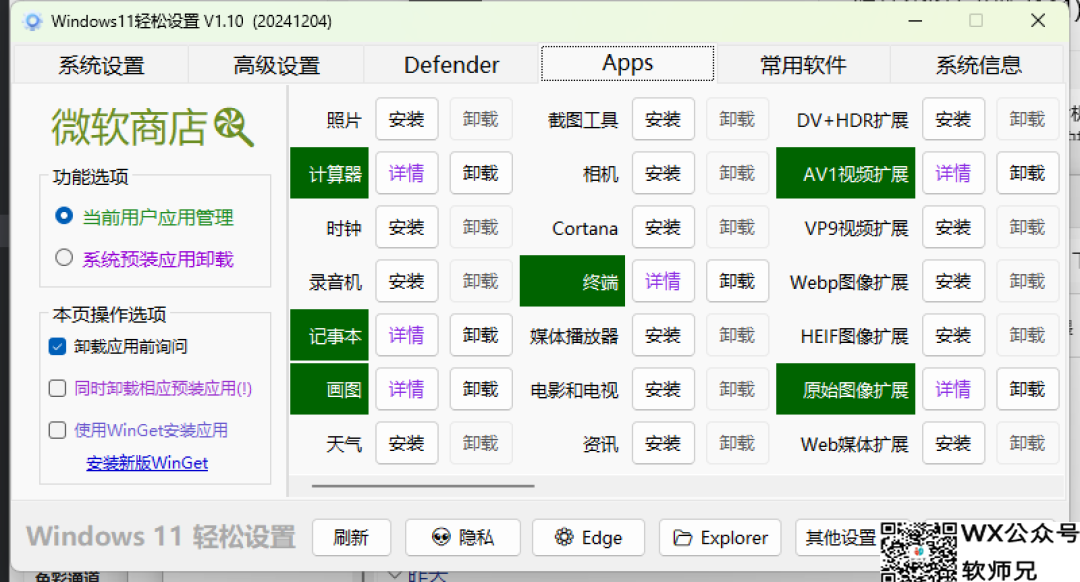
Task: Uninstall the 画图 app
Action: tap(481, 389)
